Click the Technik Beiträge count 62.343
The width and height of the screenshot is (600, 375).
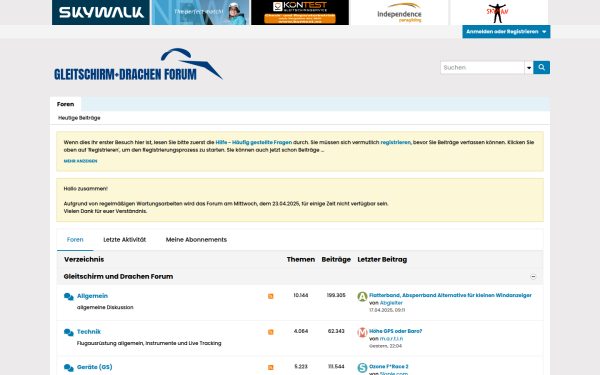(x=336, y=331)
